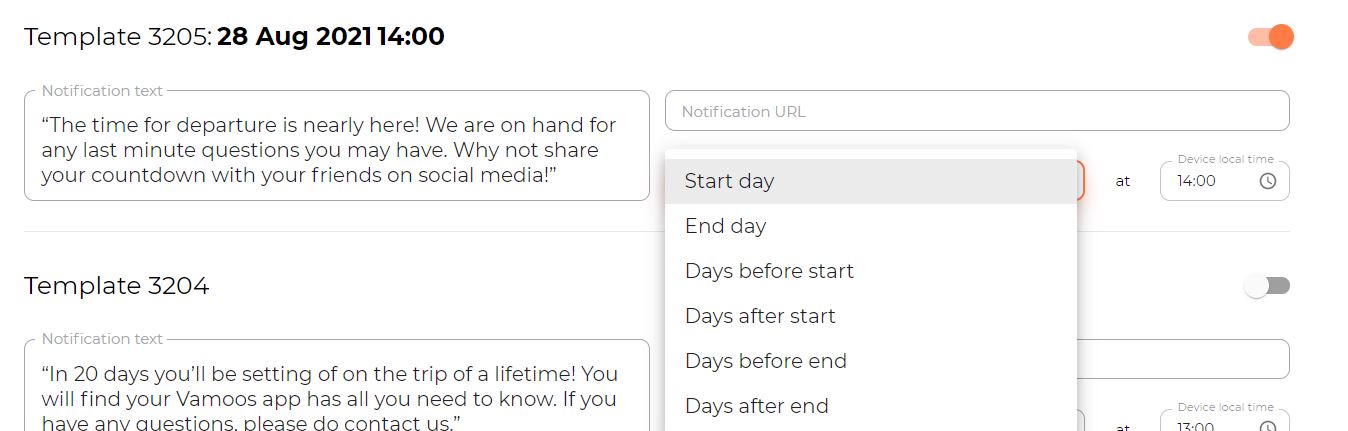Edit the 'In 20 days' notification text box

pyautogui.click(x=337, y=385)
